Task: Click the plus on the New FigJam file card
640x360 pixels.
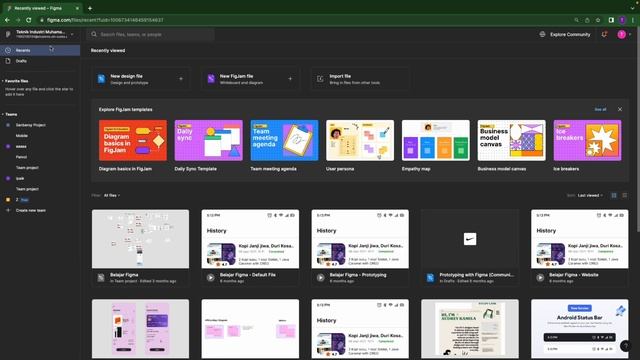Action: tap(290, 79)
